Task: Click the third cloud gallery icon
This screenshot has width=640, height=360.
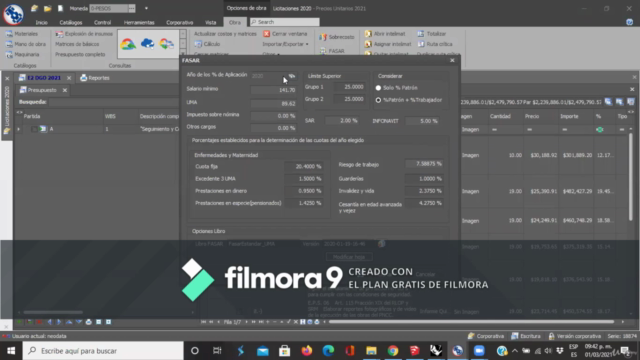Action: 167,43
